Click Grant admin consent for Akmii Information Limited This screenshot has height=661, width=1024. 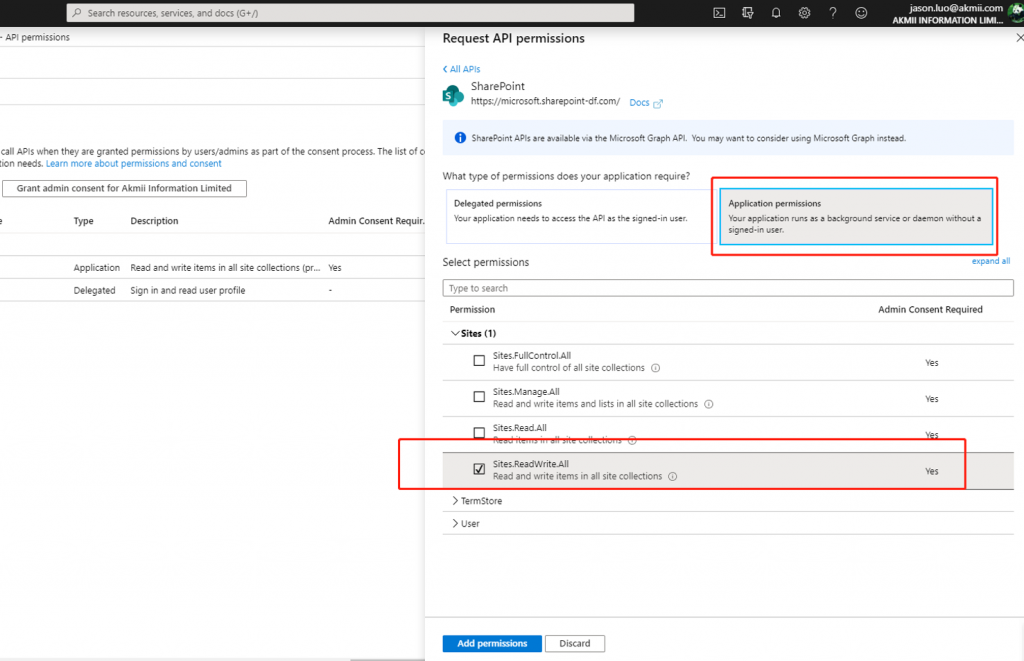coord(124,188)
